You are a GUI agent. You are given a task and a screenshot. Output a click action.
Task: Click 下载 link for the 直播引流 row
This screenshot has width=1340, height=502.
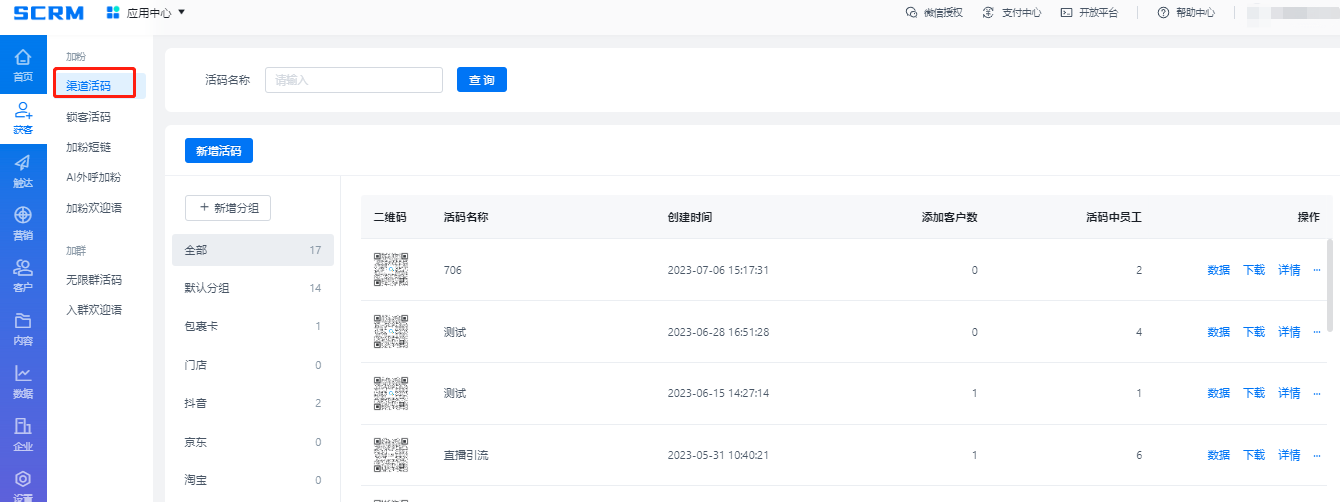[1254, 455]
